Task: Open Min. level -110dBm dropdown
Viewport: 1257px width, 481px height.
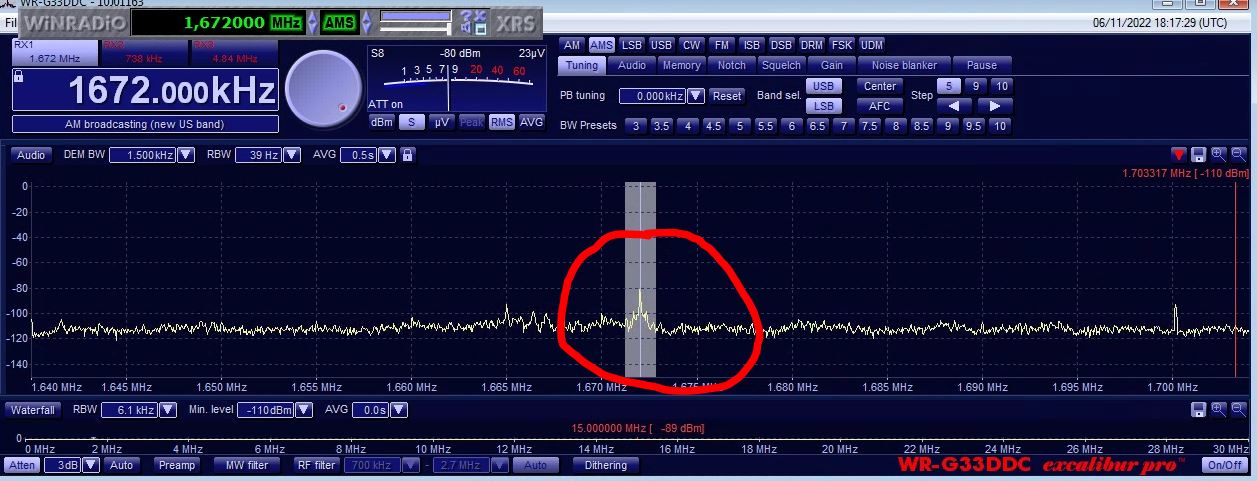Action: point(304,410)
